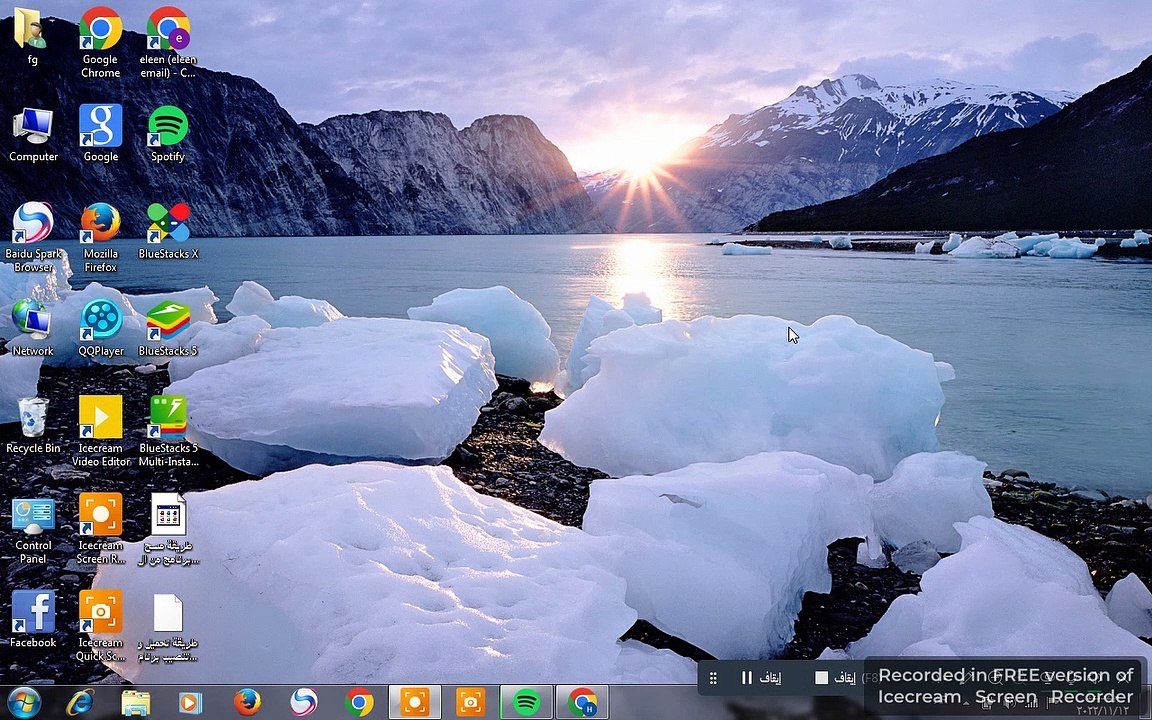Pause the recording from recorder bar
This screenshot has width=1152, height=720.
click(x=760, y=677)
